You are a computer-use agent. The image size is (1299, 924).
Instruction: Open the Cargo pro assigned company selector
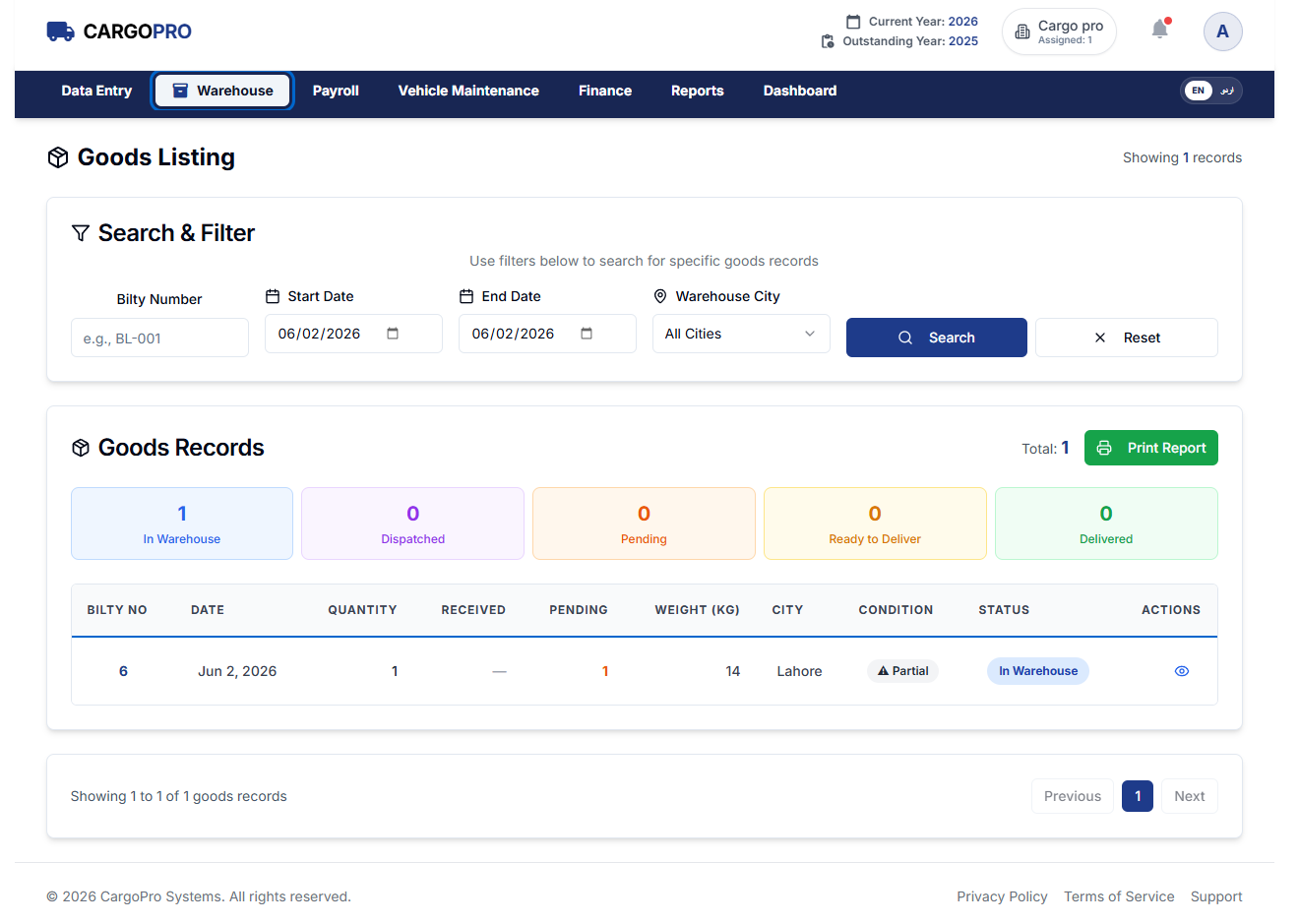[1059, 32]
